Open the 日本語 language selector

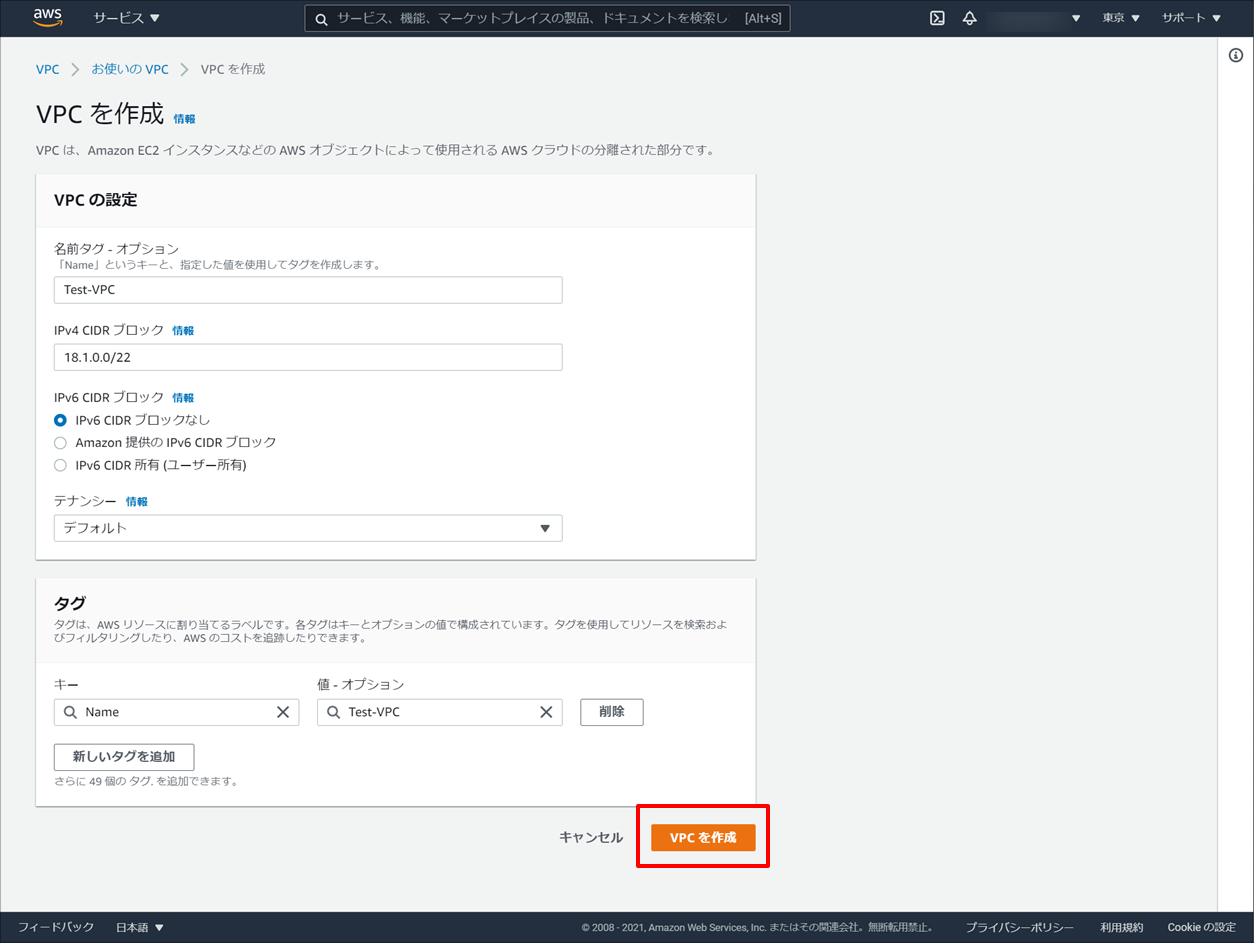(140, 927)
